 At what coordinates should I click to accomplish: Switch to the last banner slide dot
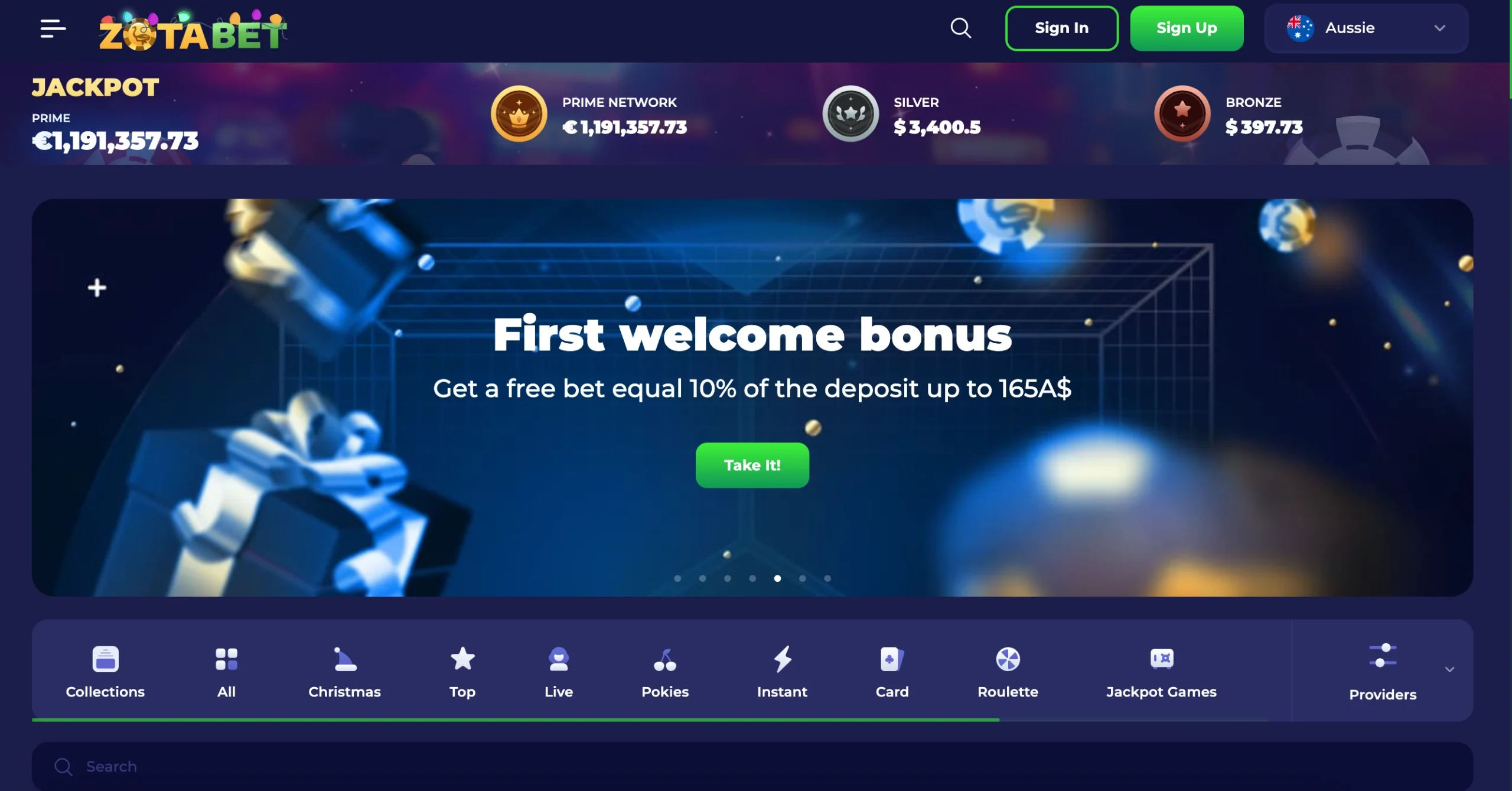[827, 578]
